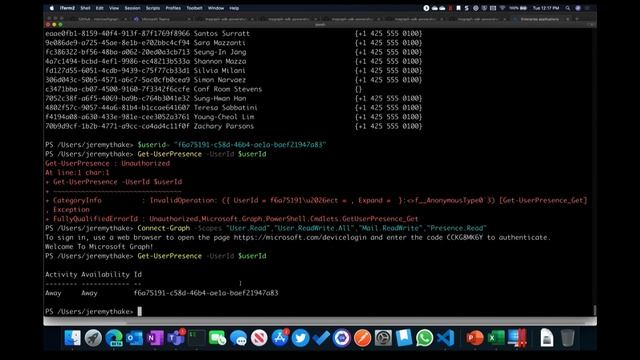Open the News app dock icon
This screenshot has width=640, height=360.
[x=259, y=338]
